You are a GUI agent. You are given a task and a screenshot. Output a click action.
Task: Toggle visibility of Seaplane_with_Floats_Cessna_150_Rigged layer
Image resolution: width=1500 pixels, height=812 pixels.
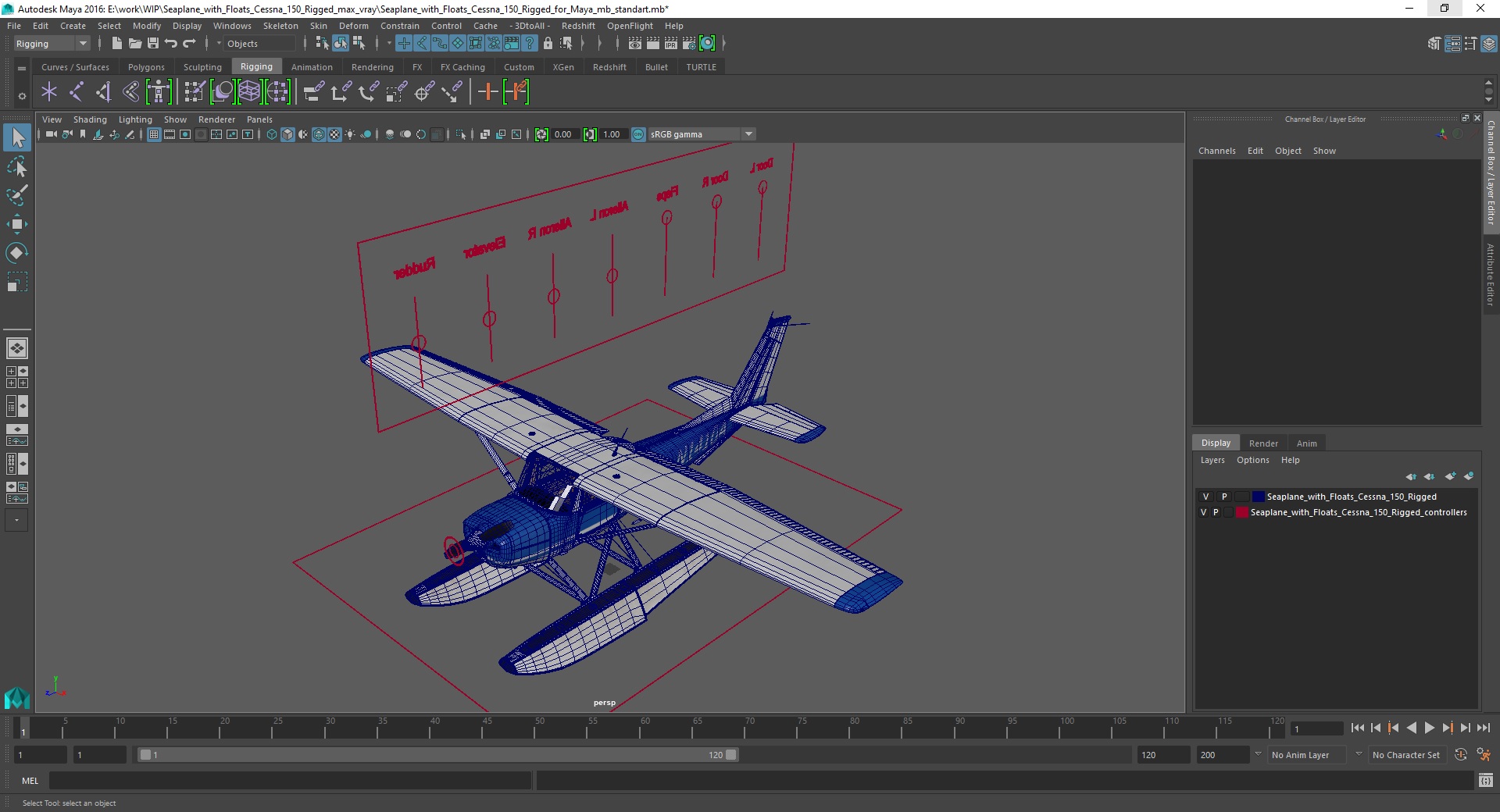coord(1205,497)
